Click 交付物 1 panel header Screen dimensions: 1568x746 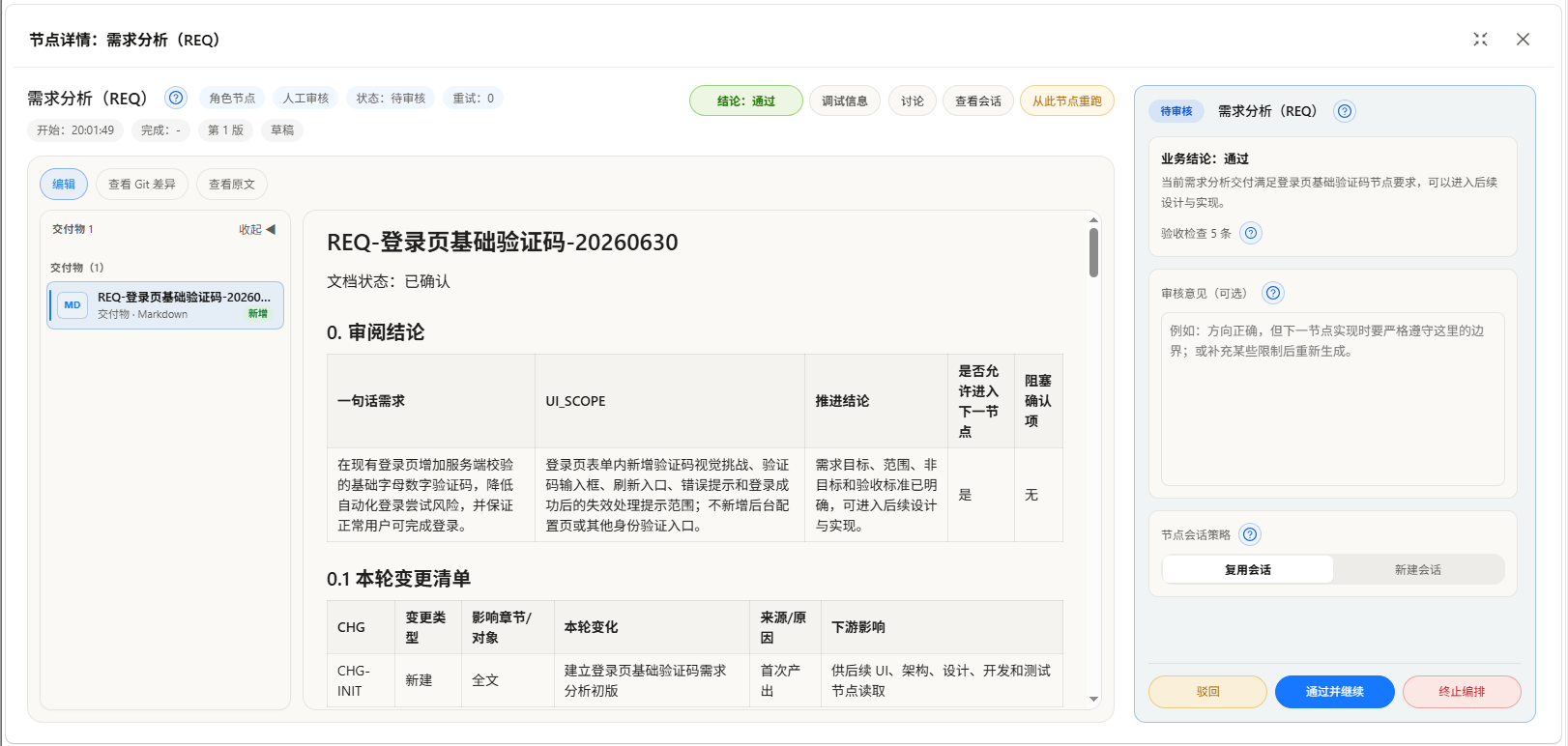73,229
